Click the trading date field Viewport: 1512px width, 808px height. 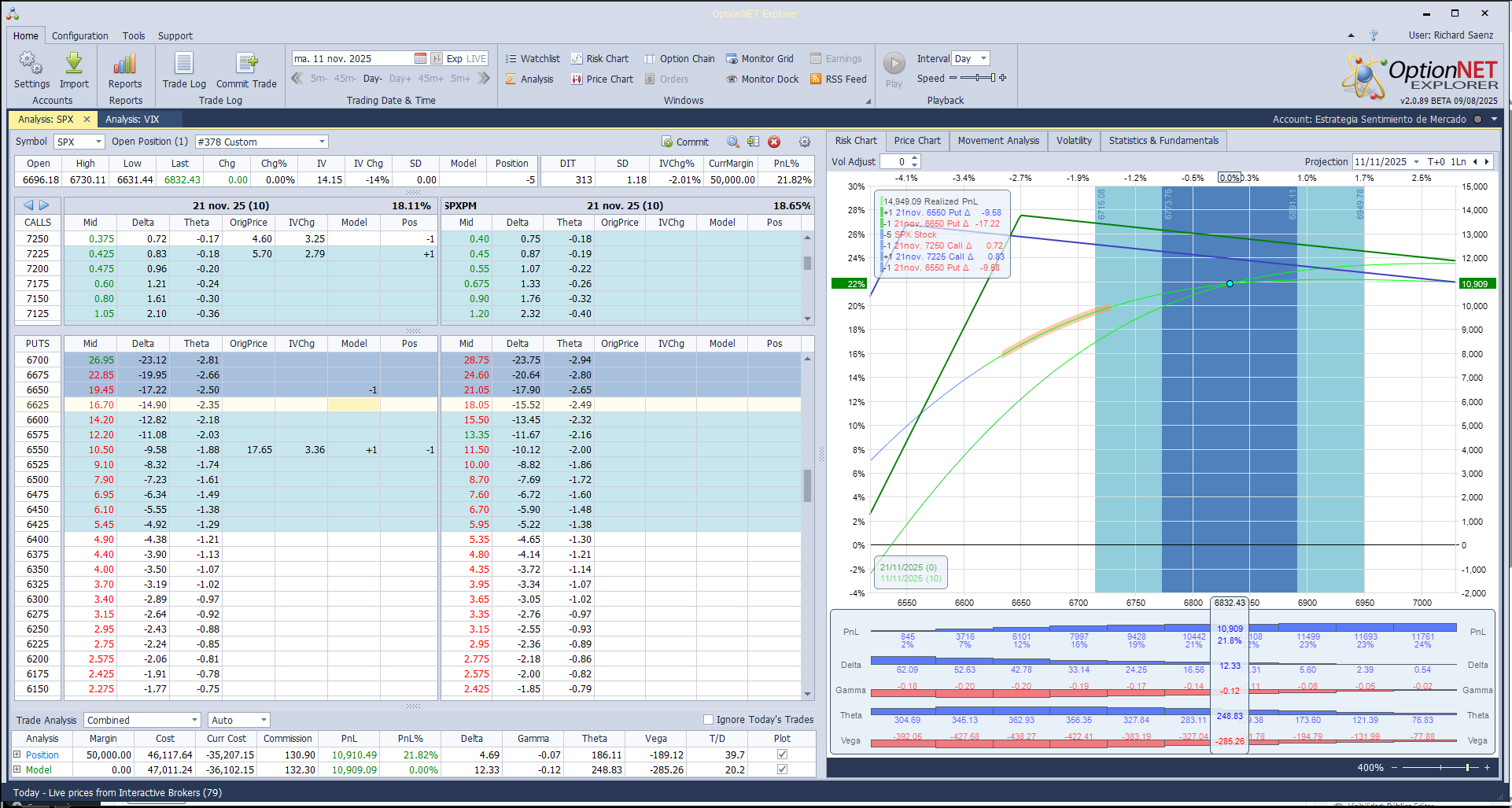(x=352, y=58)
